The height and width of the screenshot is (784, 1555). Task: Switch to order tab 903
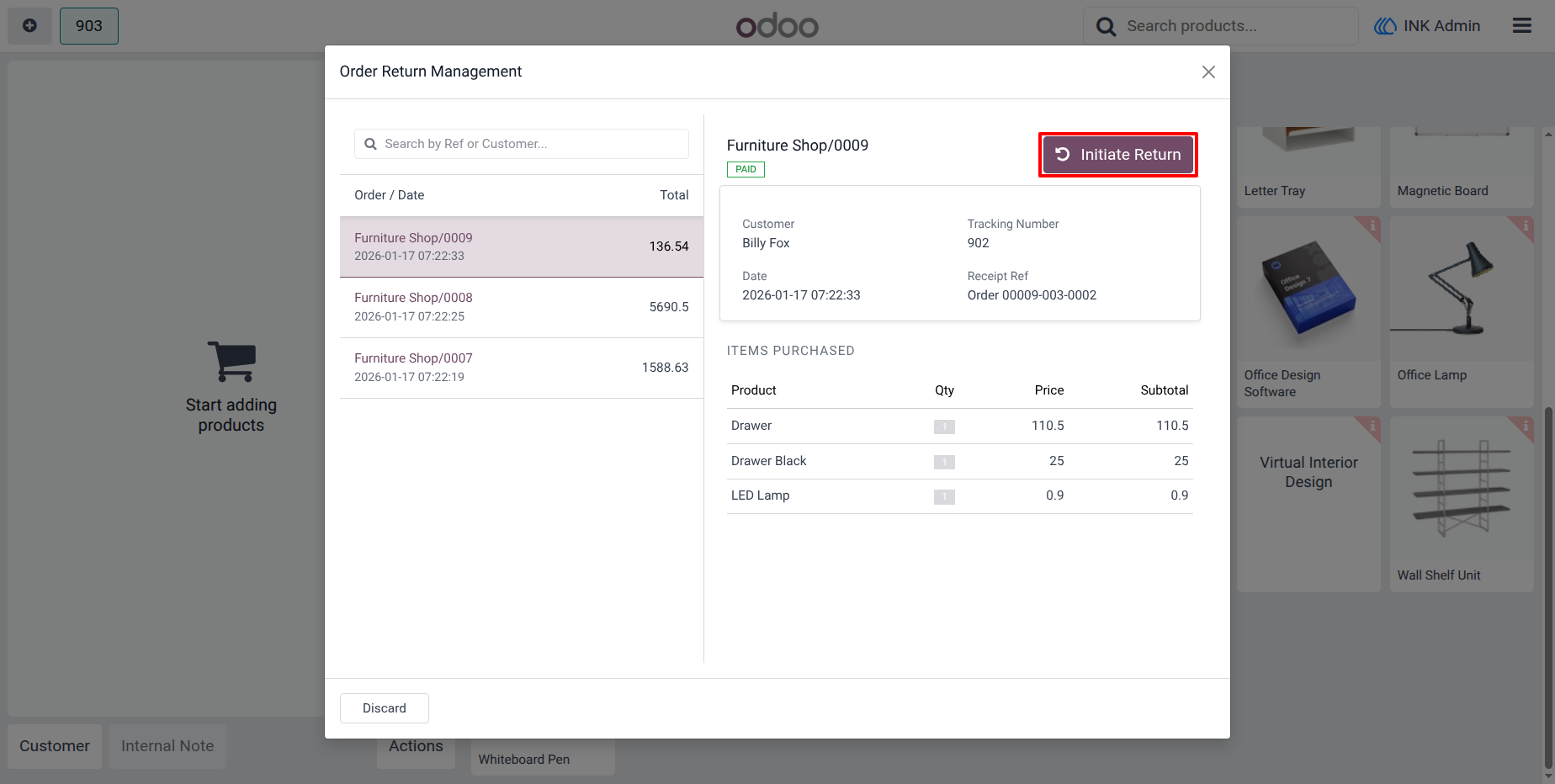tap(89, 26)
